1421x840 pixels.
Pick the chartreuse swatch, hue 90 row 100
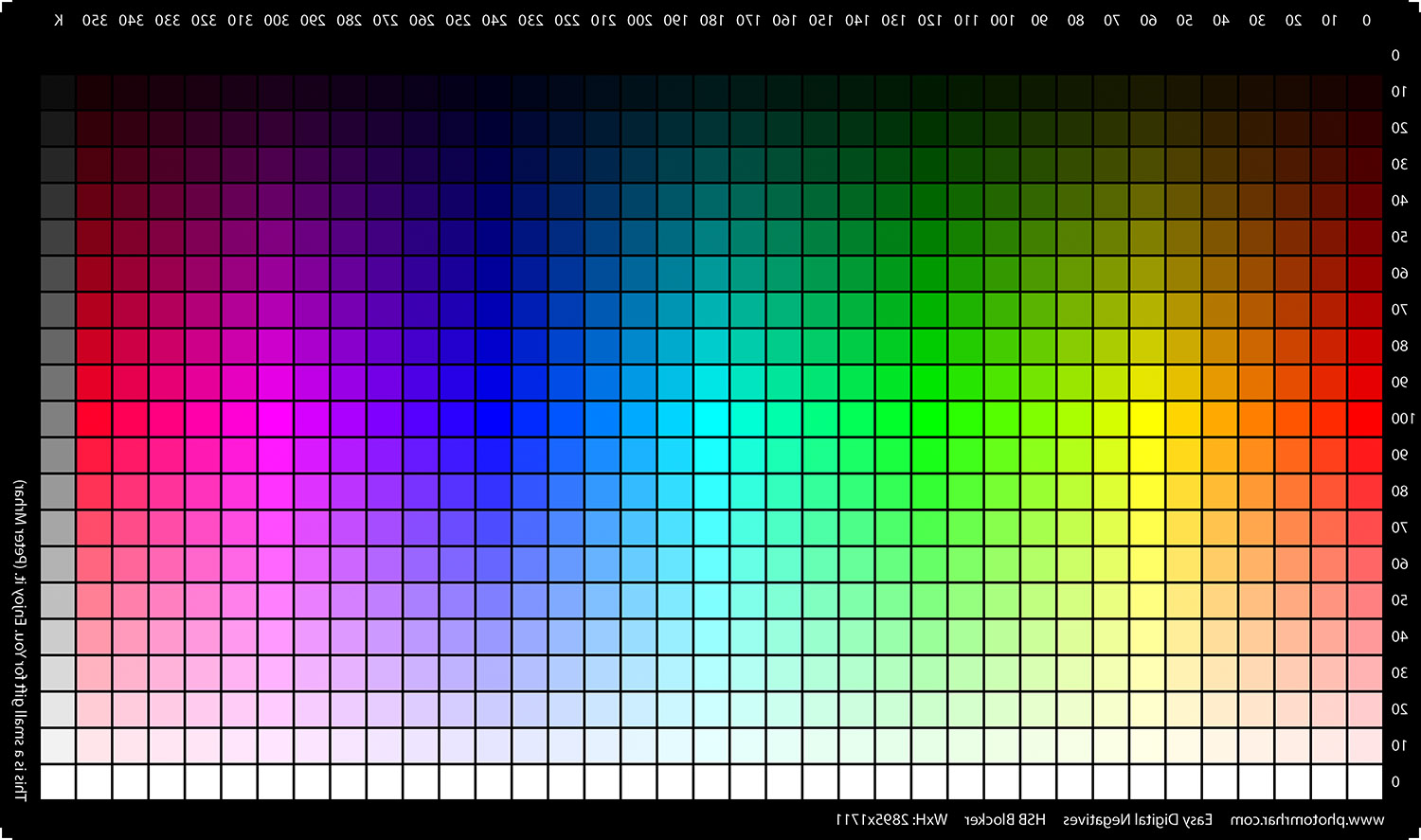point(1038,419)
